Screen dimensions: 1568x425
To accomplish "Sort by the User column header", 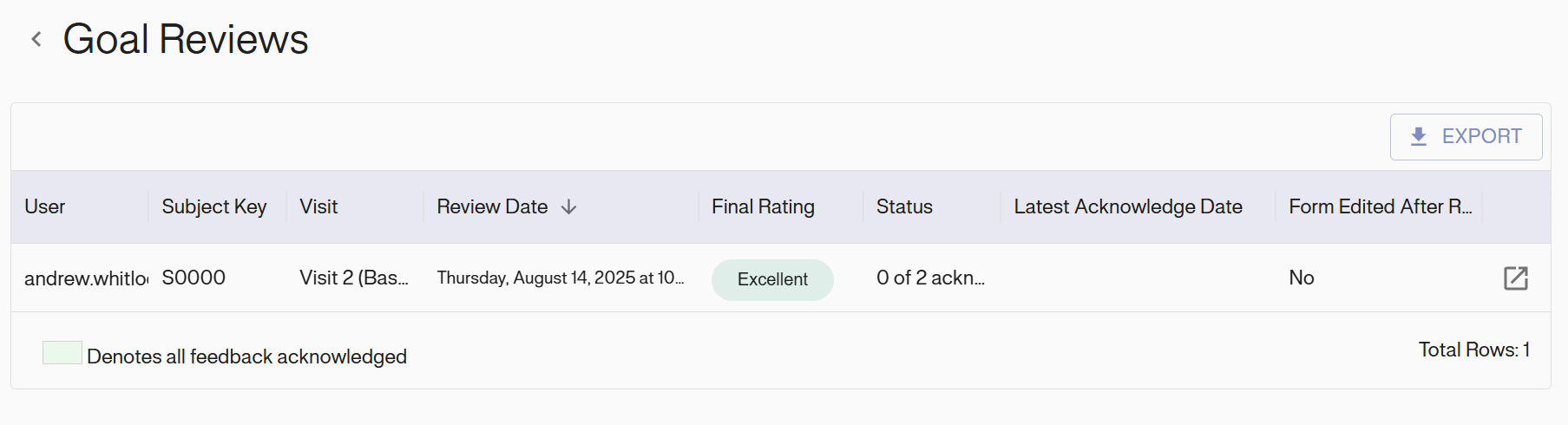I will click(45, 207).
